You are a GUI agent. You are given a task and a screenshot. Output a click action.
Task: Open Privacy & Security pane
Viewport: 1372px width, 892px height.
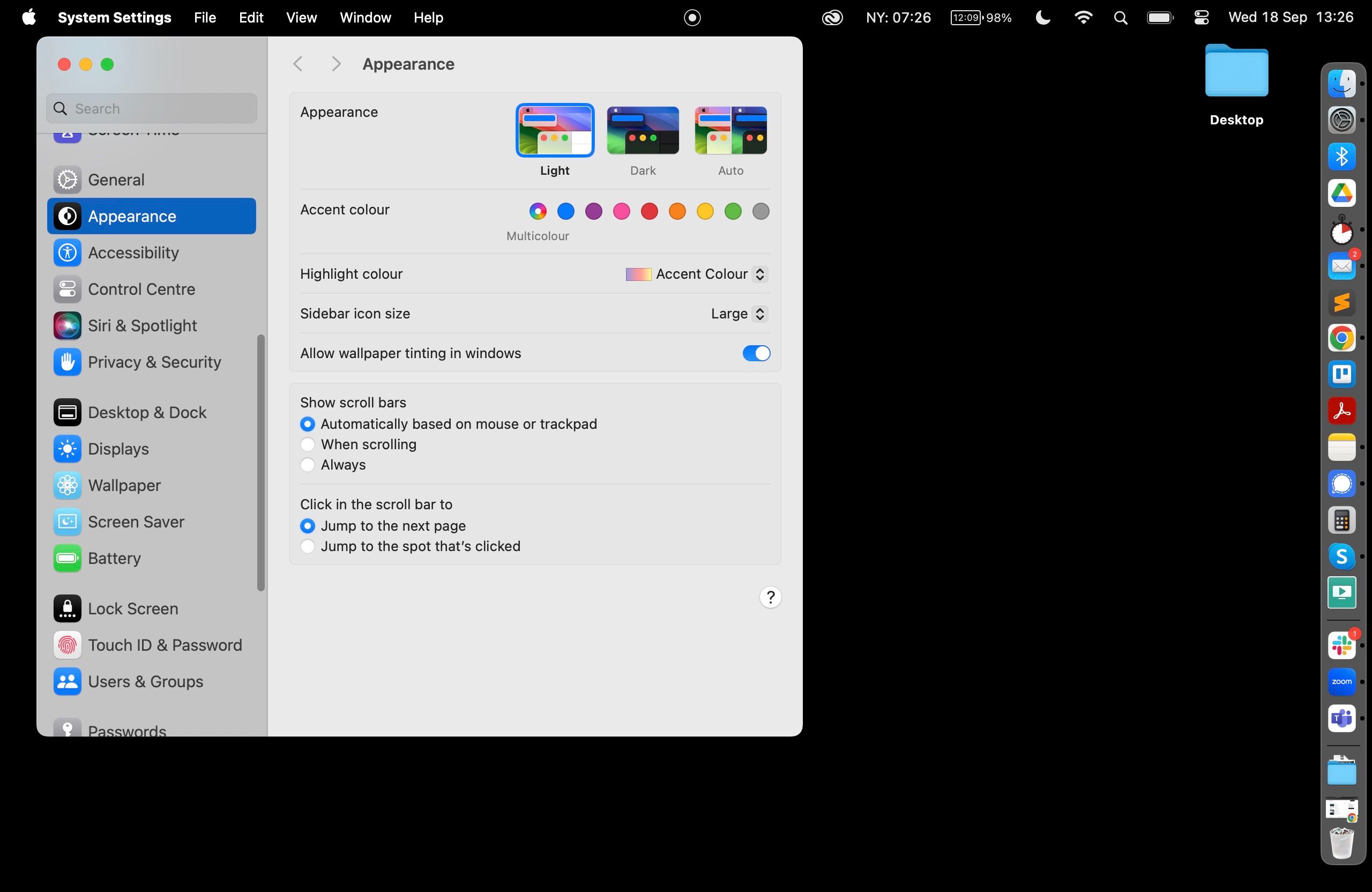pos(154,362)
